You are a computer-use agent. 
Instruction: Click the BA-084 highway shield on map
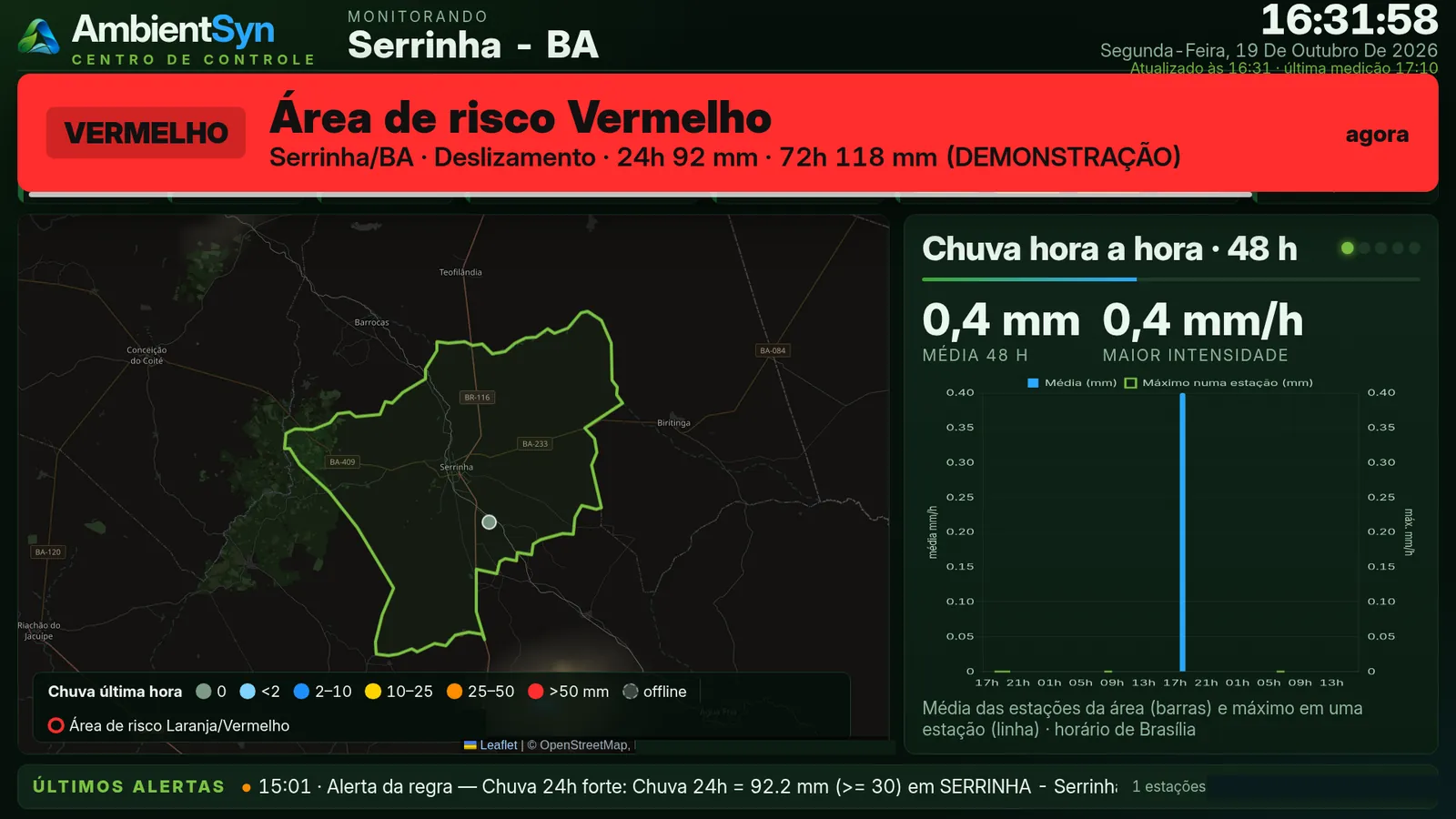click(773, 350)
